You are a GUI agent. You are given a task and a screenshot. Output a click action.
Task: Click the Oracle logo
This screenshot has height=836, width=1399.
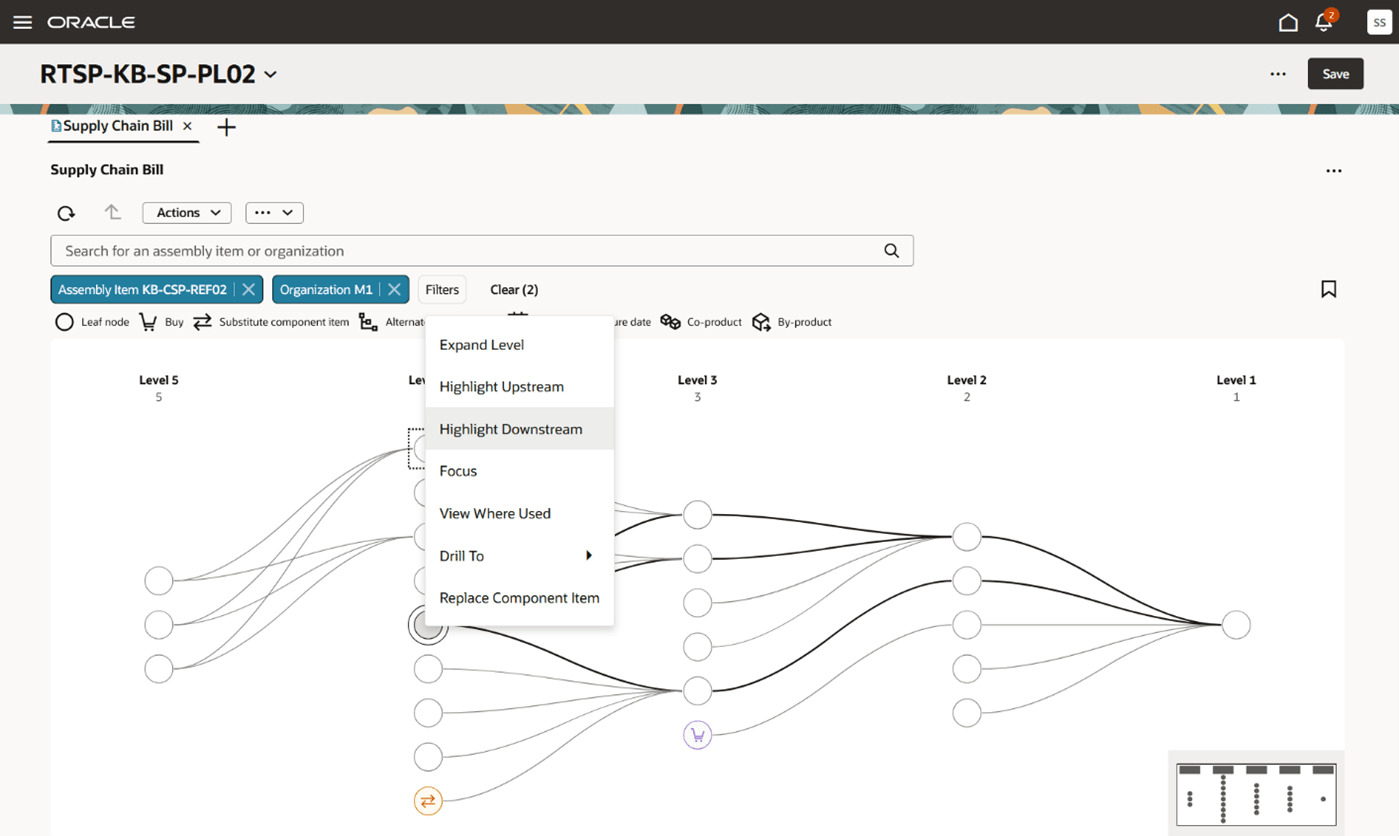[91, 22]
